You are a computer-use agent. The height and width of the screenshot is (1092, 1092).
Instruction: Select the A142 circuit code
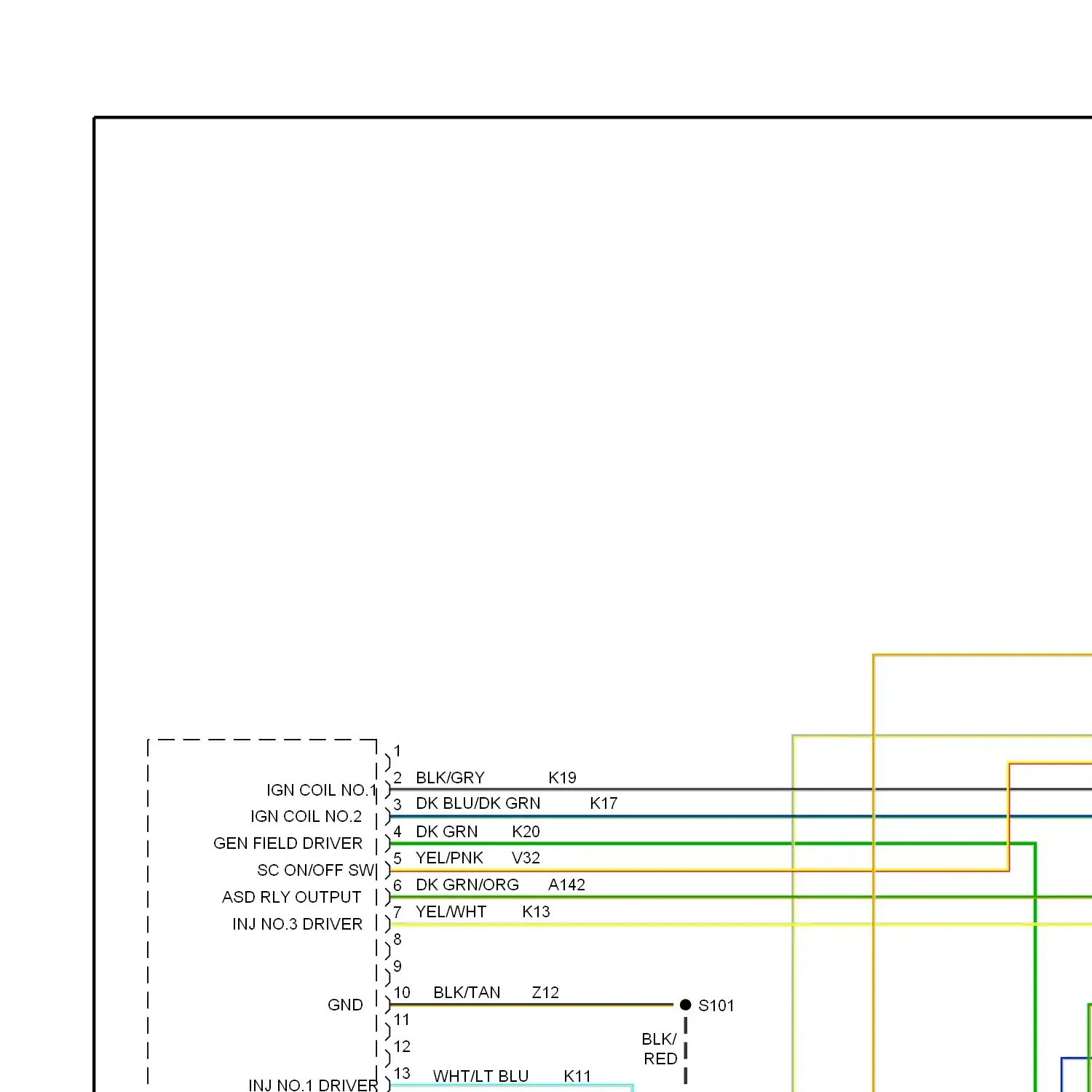coord(566,885)
